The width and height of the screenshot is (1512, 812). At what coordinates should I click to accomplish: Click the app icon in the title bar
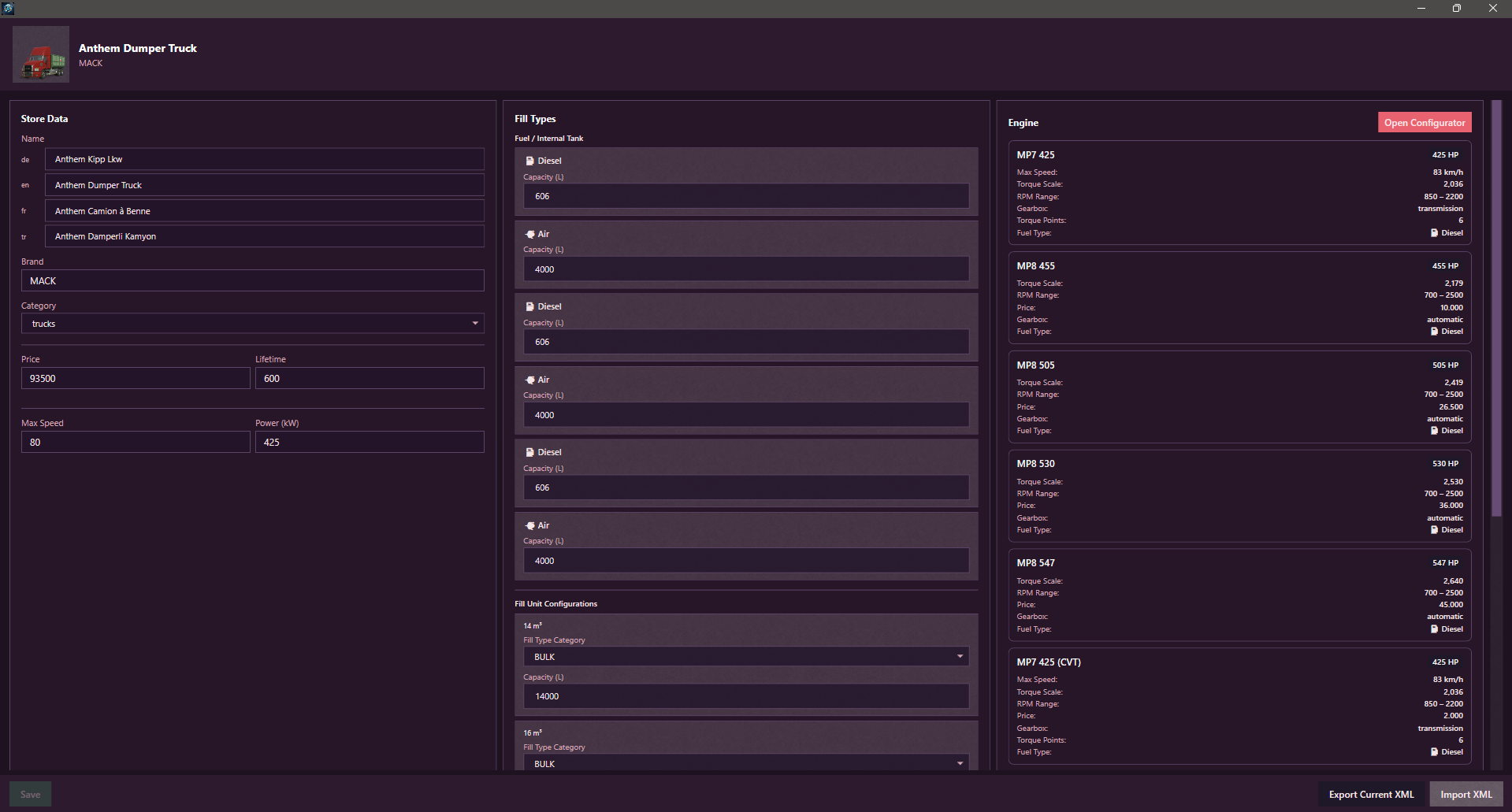tap(8, 8)
